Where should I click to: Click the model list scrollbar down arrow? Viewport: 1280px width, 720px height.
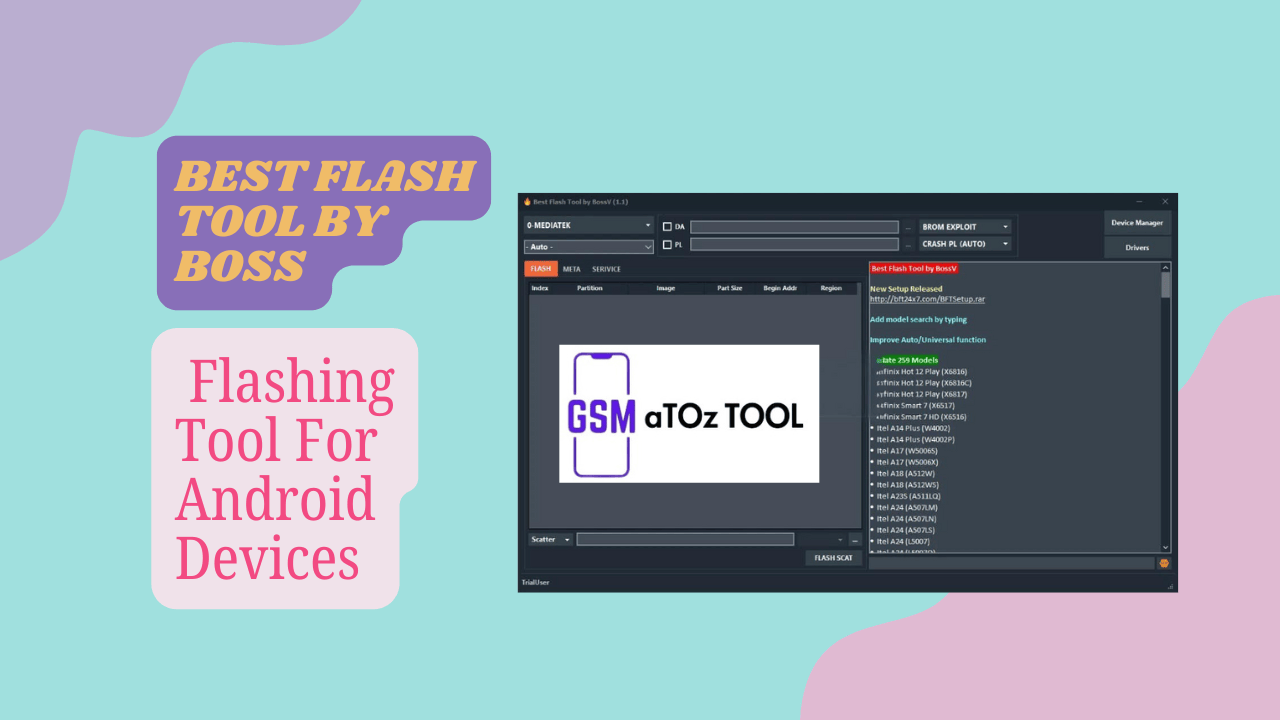coord(1163,547)
